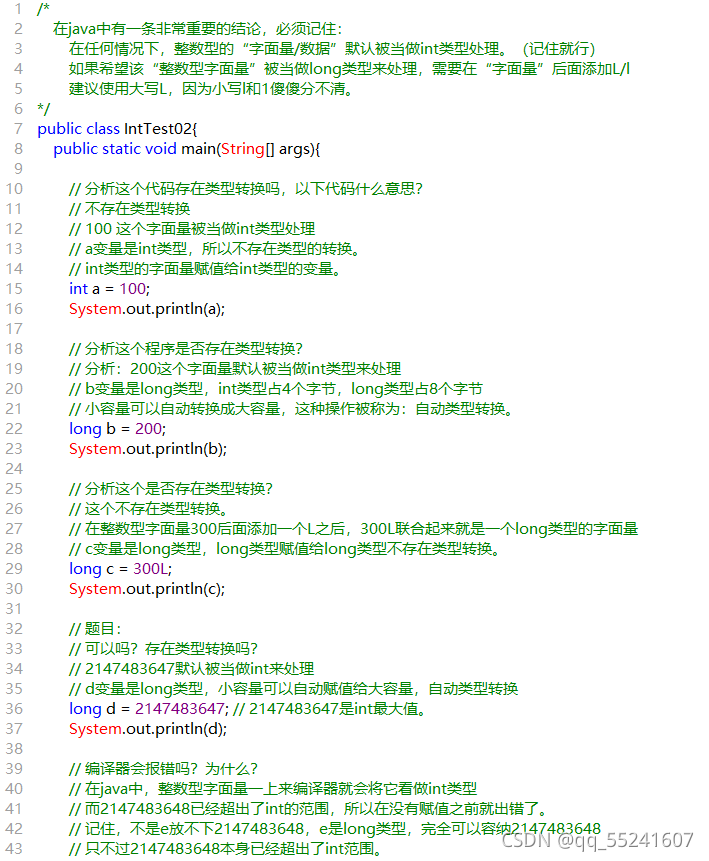Click the comment 建议使用大写L，因为小写l和1傻傻分不清
Screen dimensions: 709x861
pos(210,89)
